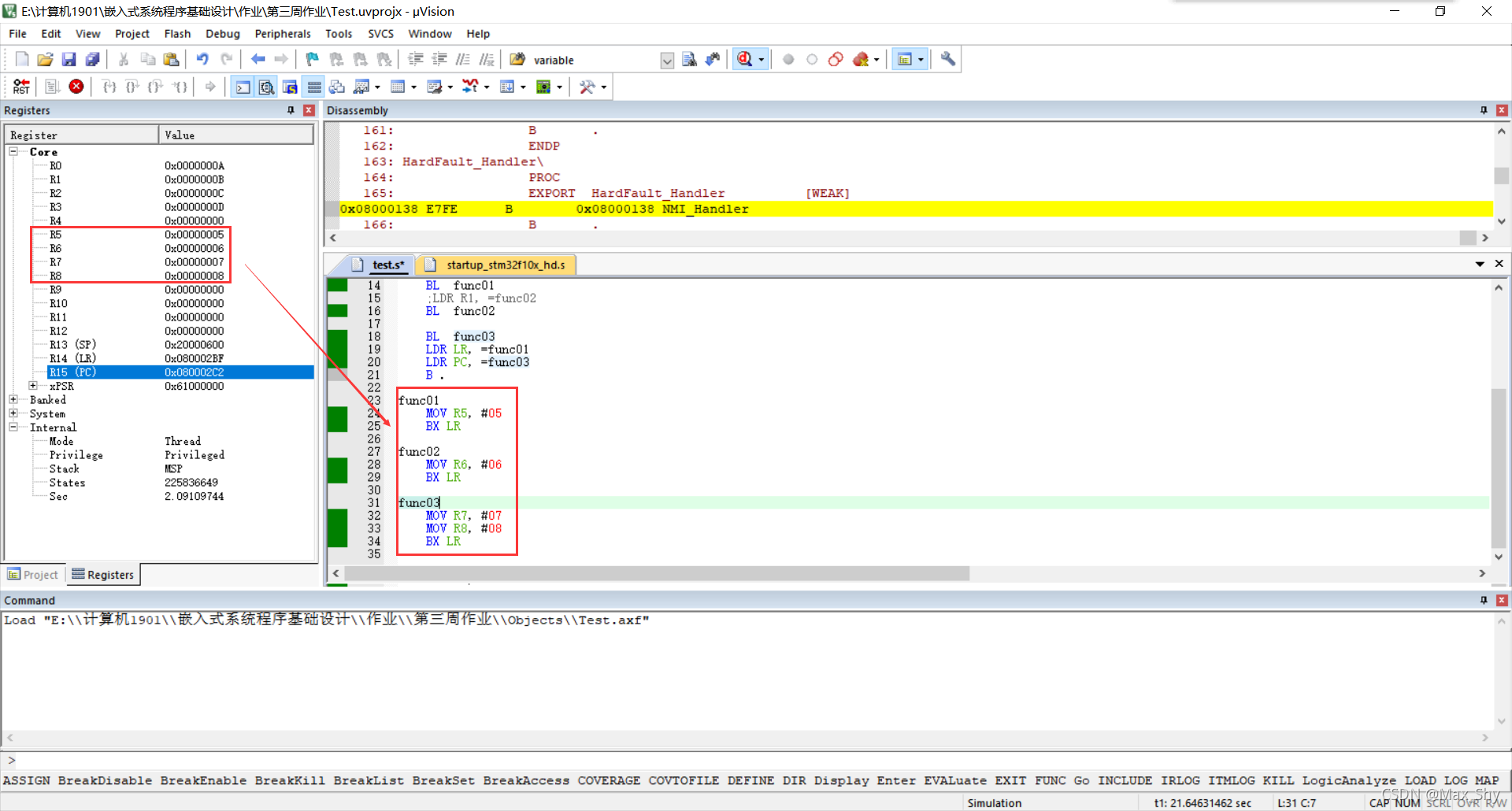Image resolution: width=1512 pixels, height=811 pixels.
Task: Close the test.s editor window X
Action: (x=1499, y=264)
